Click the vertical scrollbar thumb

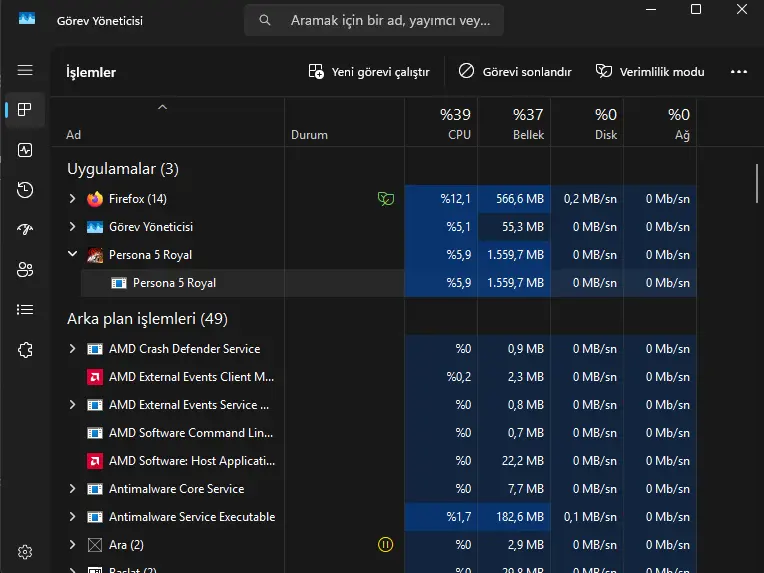pyautogui.click(x=757, y=184)
